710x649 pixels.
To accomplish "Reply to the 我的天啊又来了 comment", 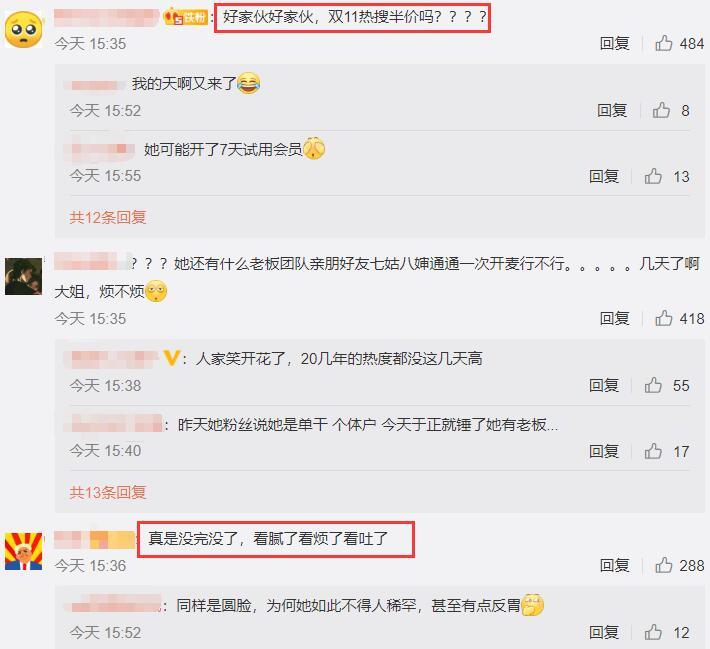I will (x=612, y=110).
